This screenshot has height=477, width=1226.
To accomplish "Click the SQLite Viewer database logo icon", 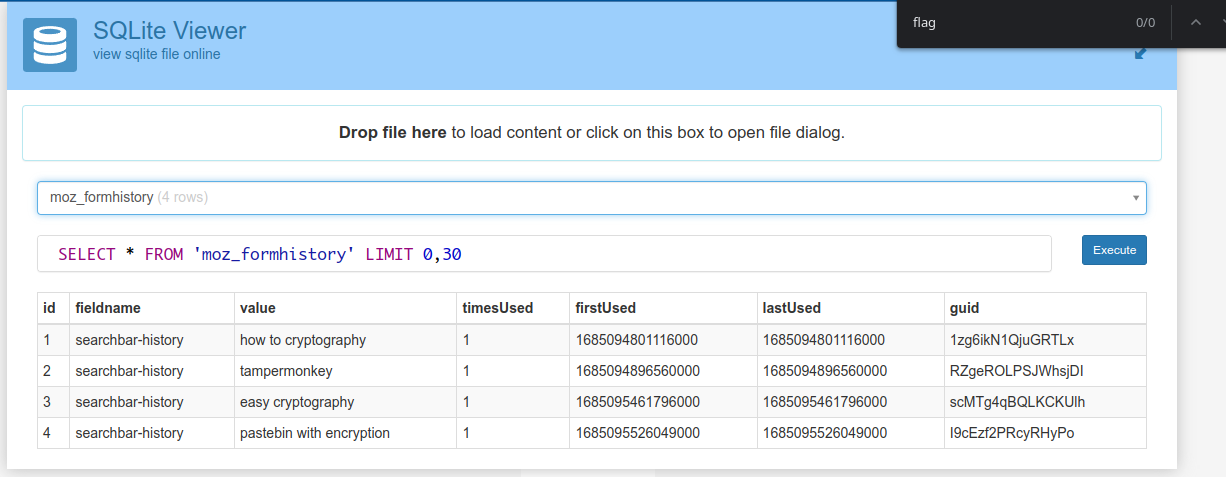I will pyautogui.click(x=50, y=45).
